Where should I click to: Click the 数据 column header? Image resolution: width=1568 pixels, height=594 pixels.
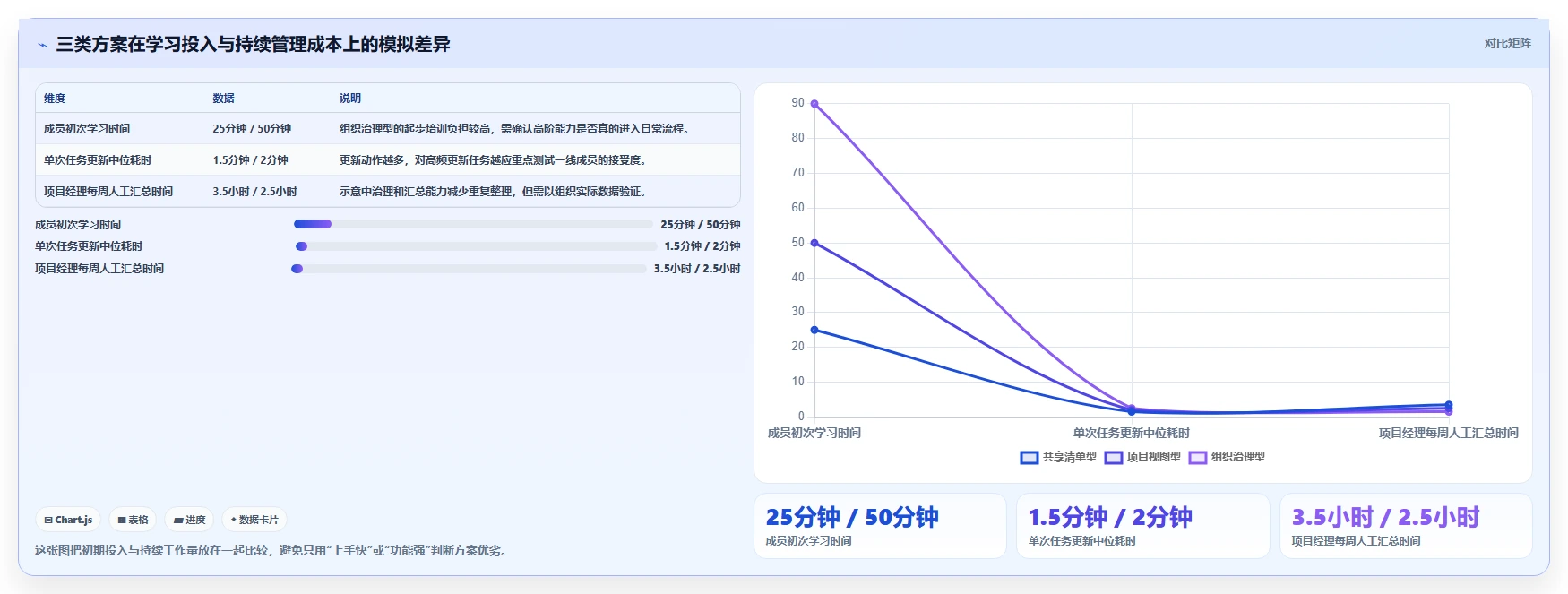click(x=223, y=99)
